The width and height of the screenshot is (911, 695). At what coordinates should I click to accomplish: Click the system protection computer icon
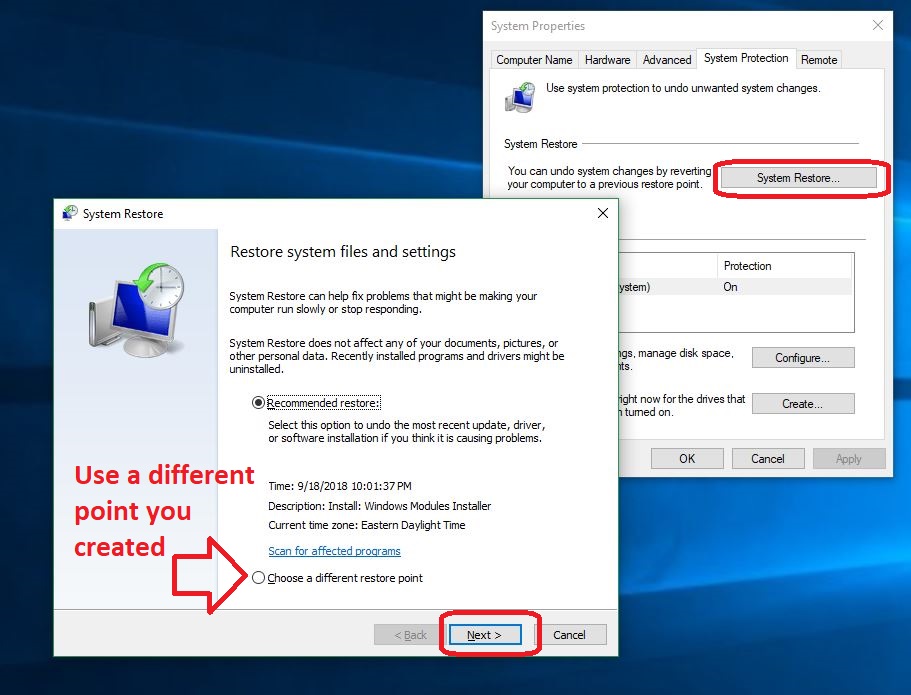tap(520, 97)
